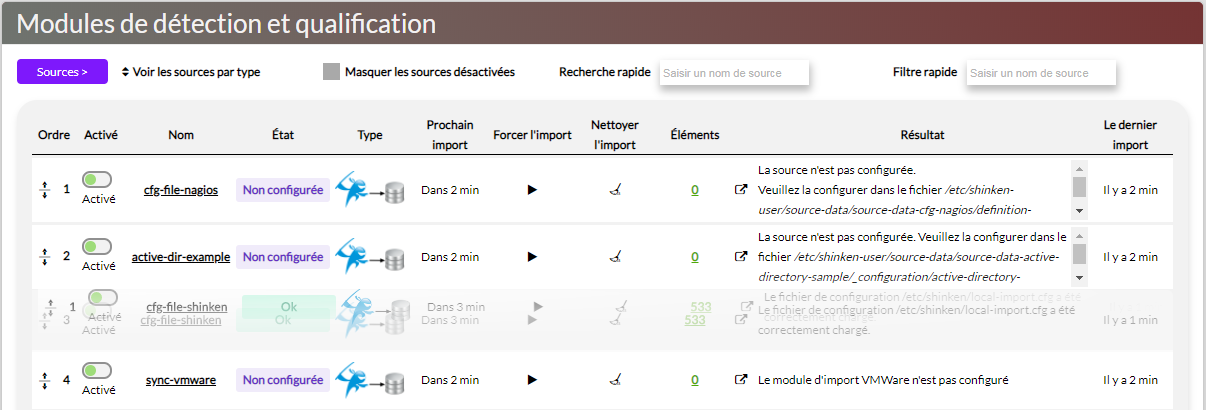Clean the import of active-dir-example
The width and height of the screenshot is (1206, 410).
click(616, 257)
